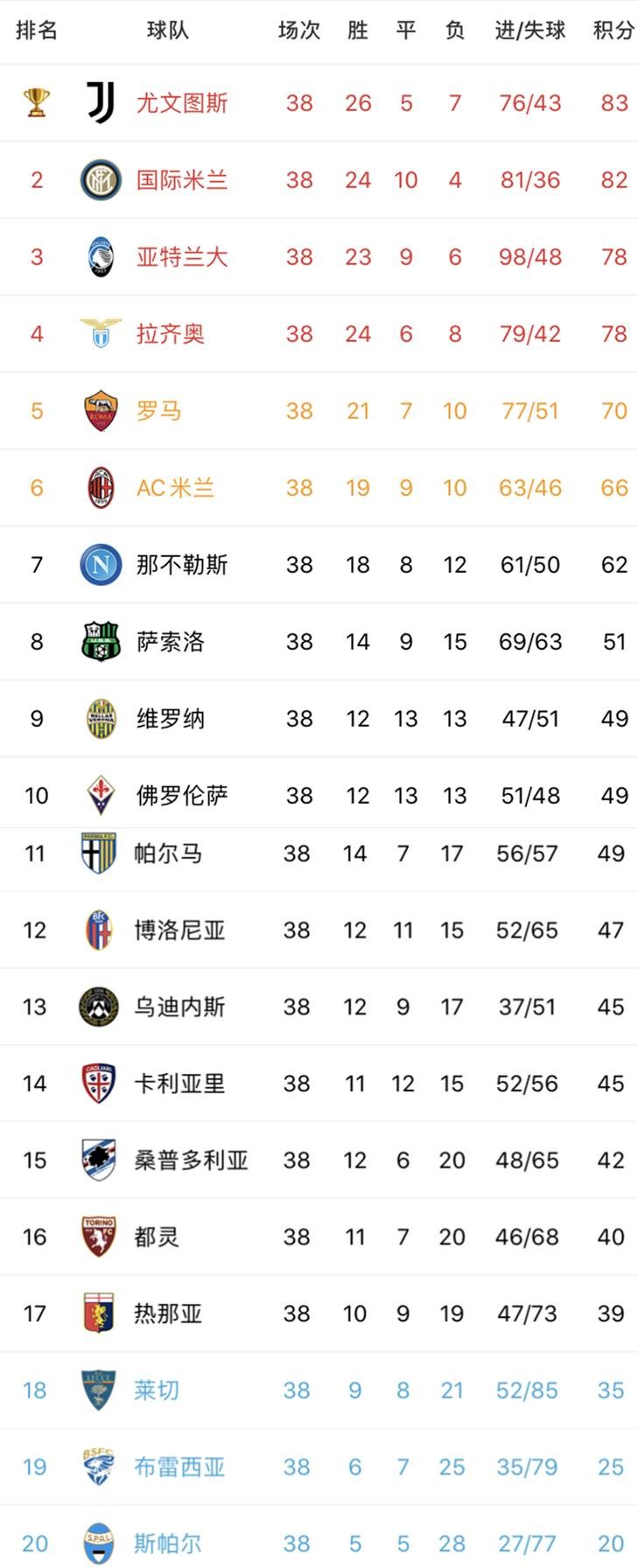
Task: Click 亚特兰大's 98/48 goals cell
Action: tap(530, 257)
